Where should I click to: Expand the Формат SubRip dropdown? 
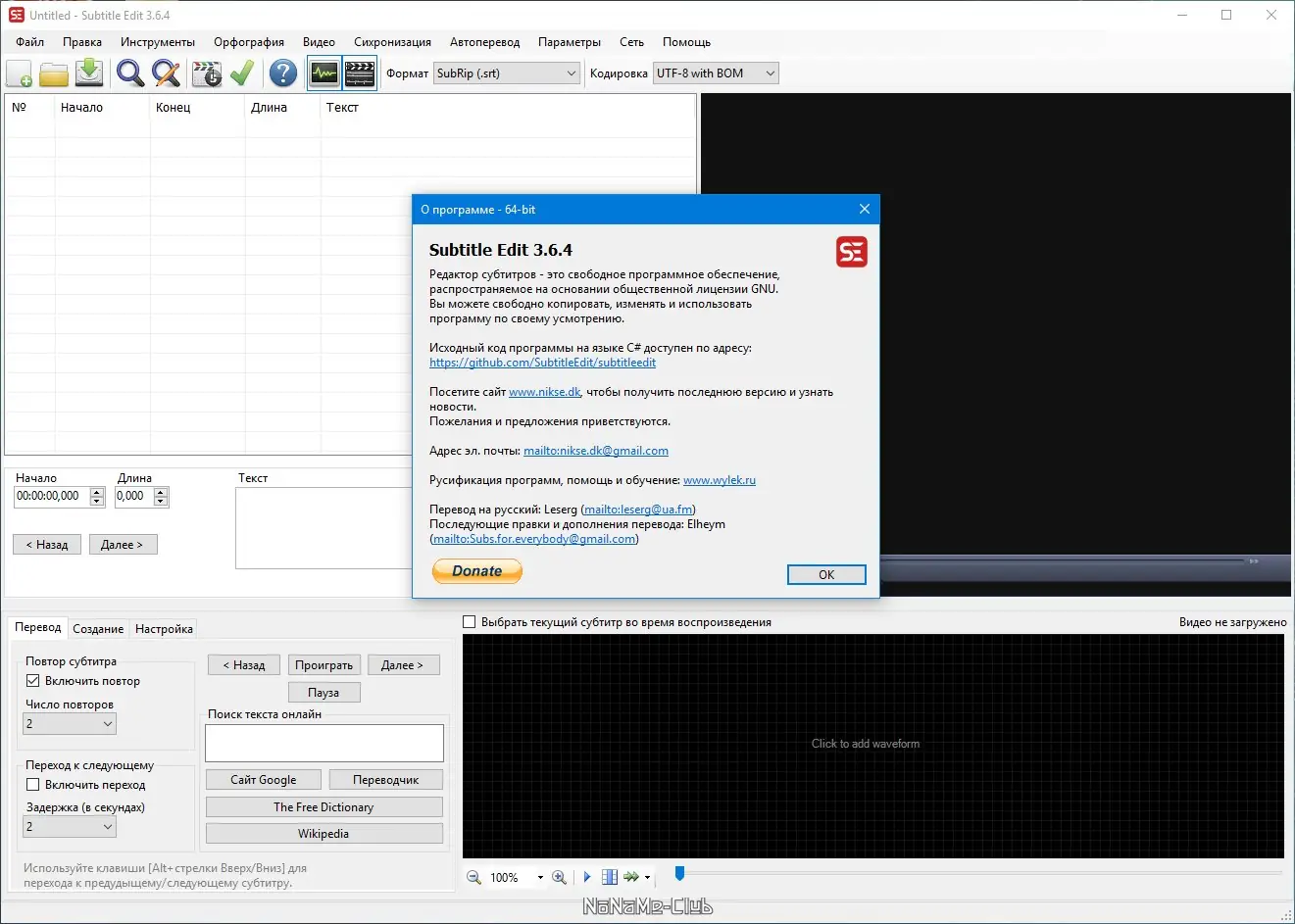pyautogui.click(x=572, y=73)
